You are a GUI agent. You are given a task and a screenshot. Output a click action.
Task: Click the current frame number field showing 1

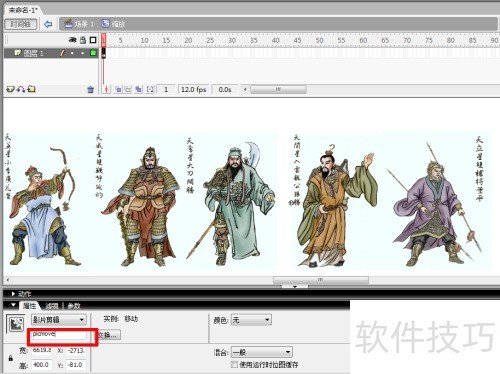click(166, 89)
